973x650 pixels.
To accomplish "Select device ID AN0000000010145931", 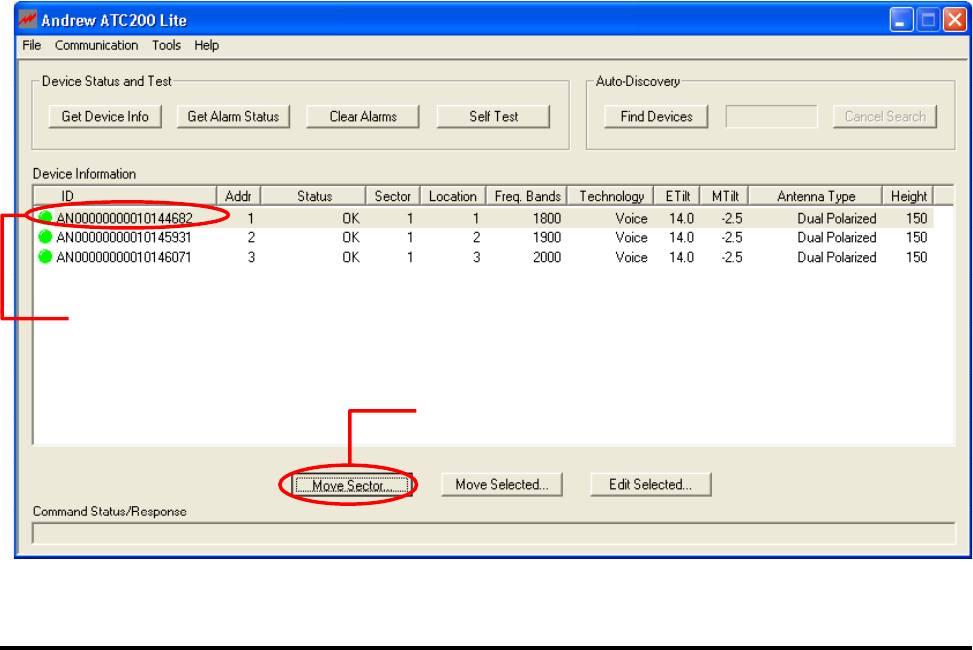I will pos(124,238).
